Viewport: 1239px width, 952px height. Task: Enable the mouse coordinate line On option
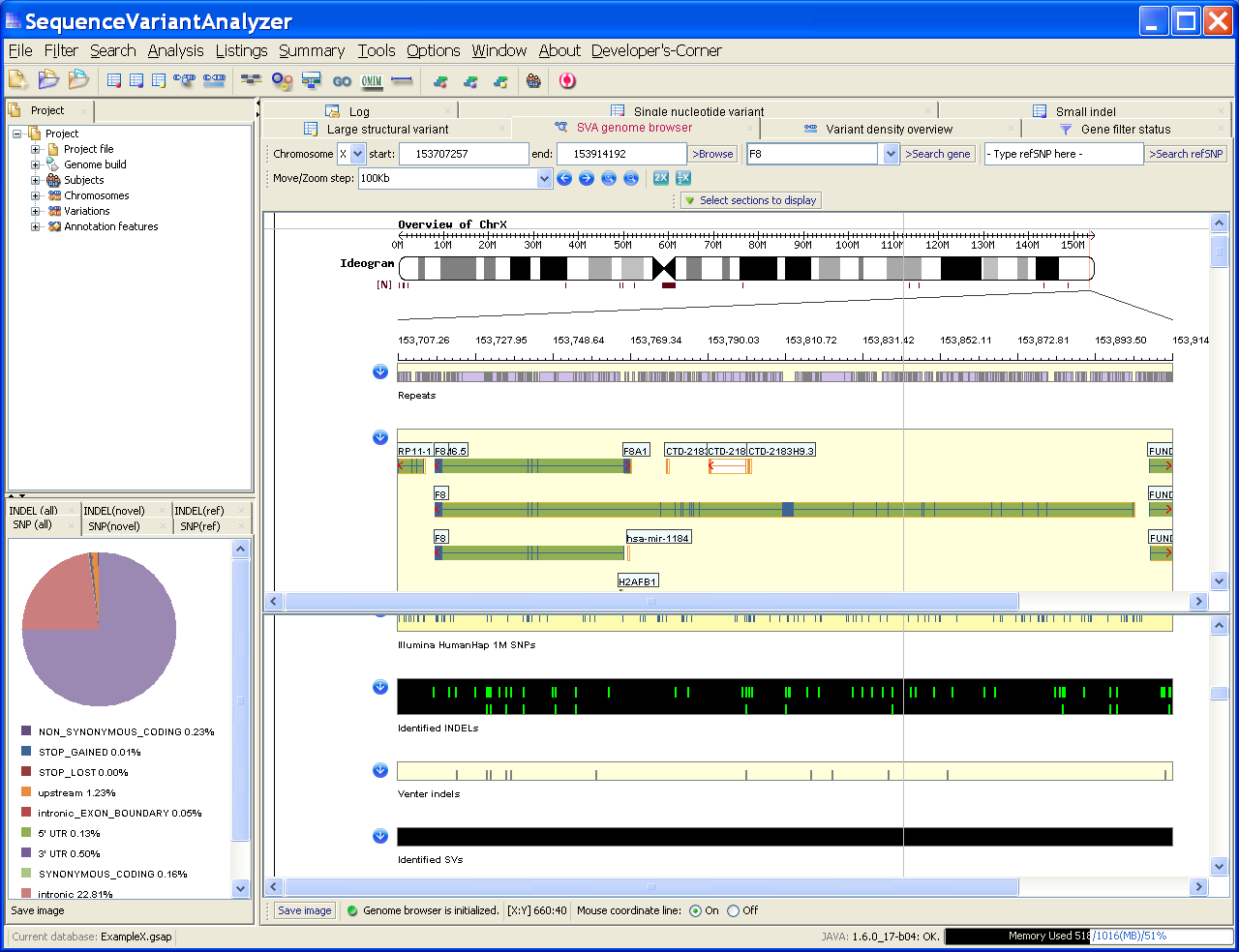[x=695, y=910]
